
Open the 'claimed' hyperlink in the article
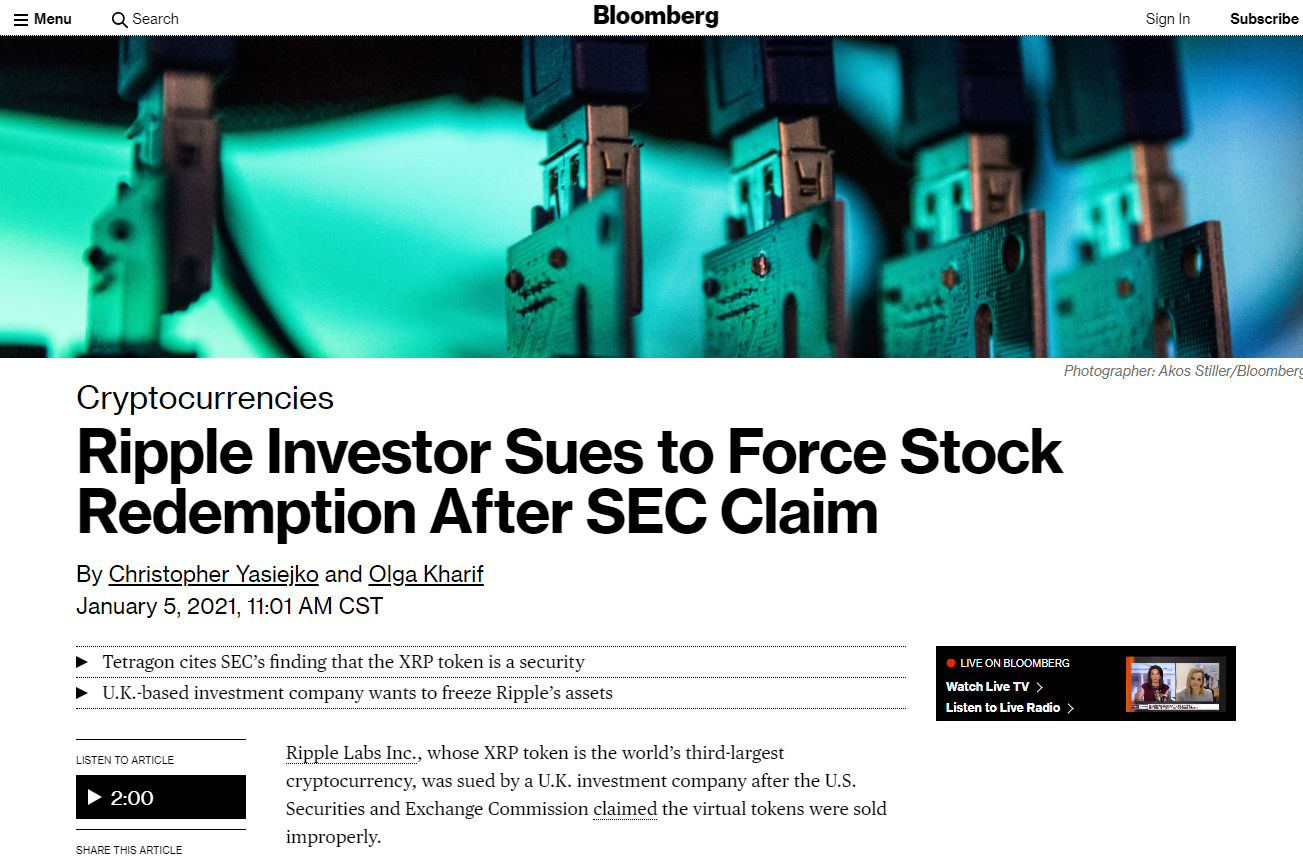(x=625, y=809)
